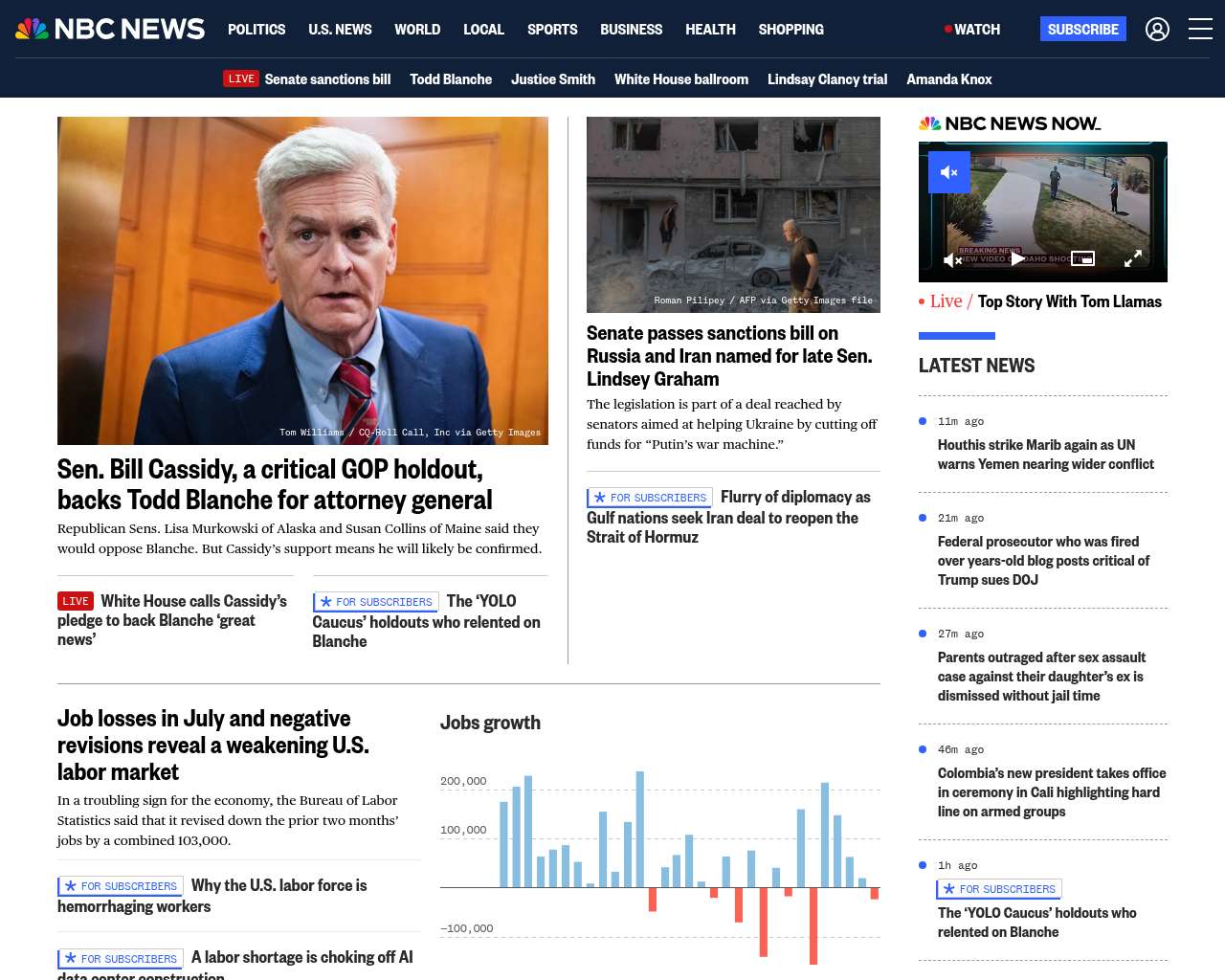The width and height of the screenshot is (1225, 980).
Task: Go to the NBC News home logo
Action: 110,29
